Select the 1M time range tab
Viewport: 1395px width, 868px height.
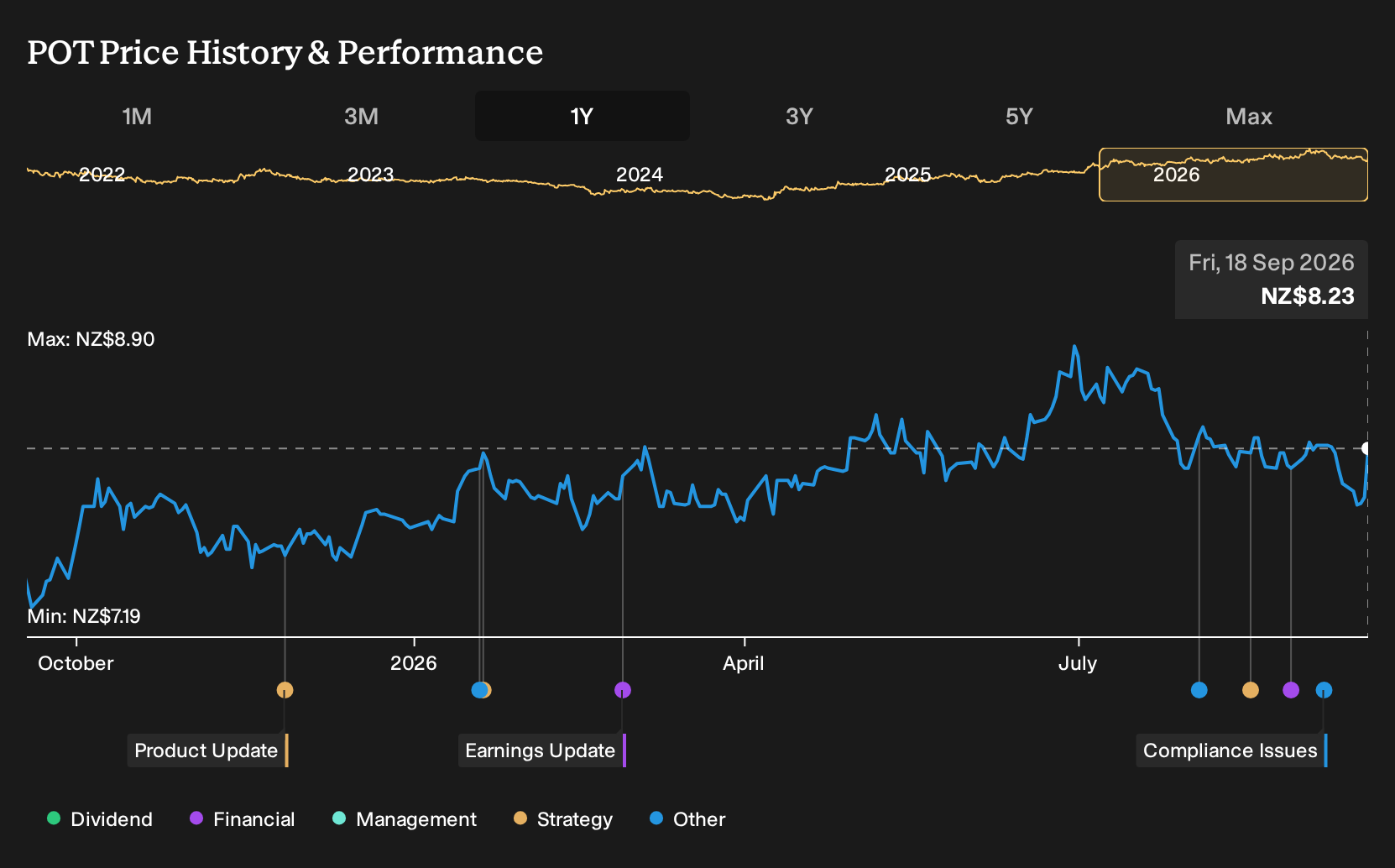[x=137, y=116]
